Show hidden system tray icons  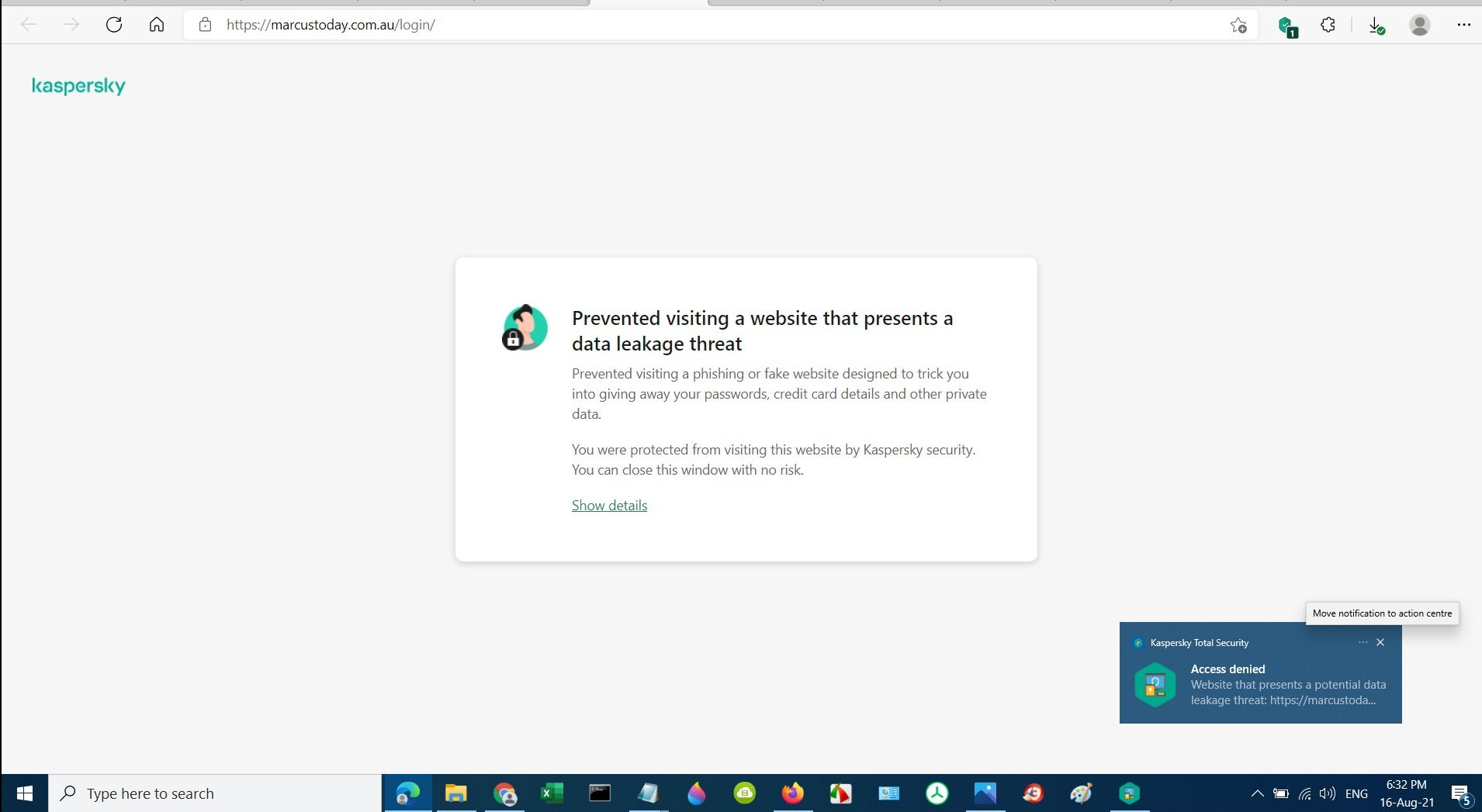click(1257, 793)
